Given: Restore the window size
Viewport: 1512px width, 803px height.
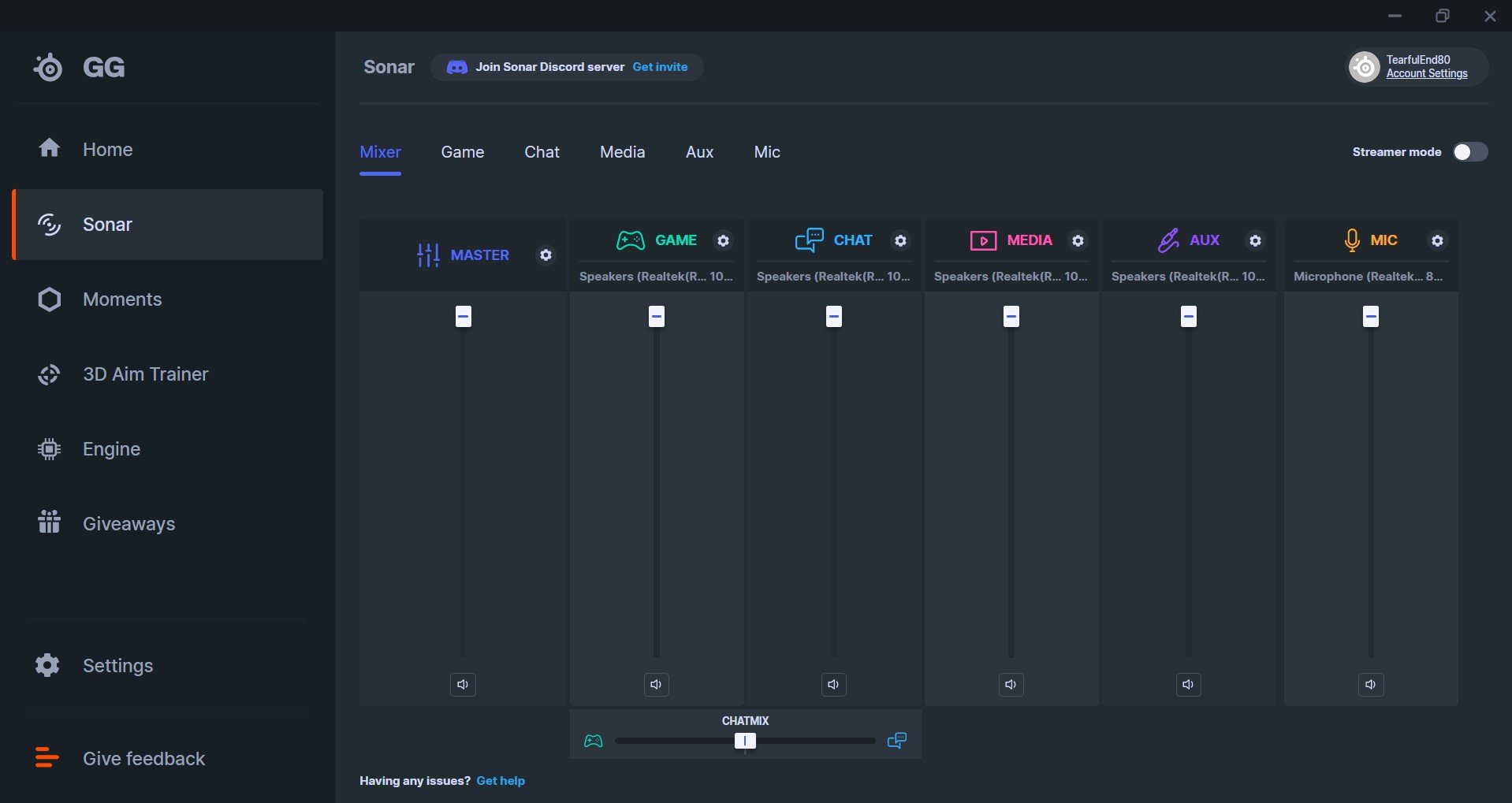Looking at the screenshot, I should tap(1443, 16).
